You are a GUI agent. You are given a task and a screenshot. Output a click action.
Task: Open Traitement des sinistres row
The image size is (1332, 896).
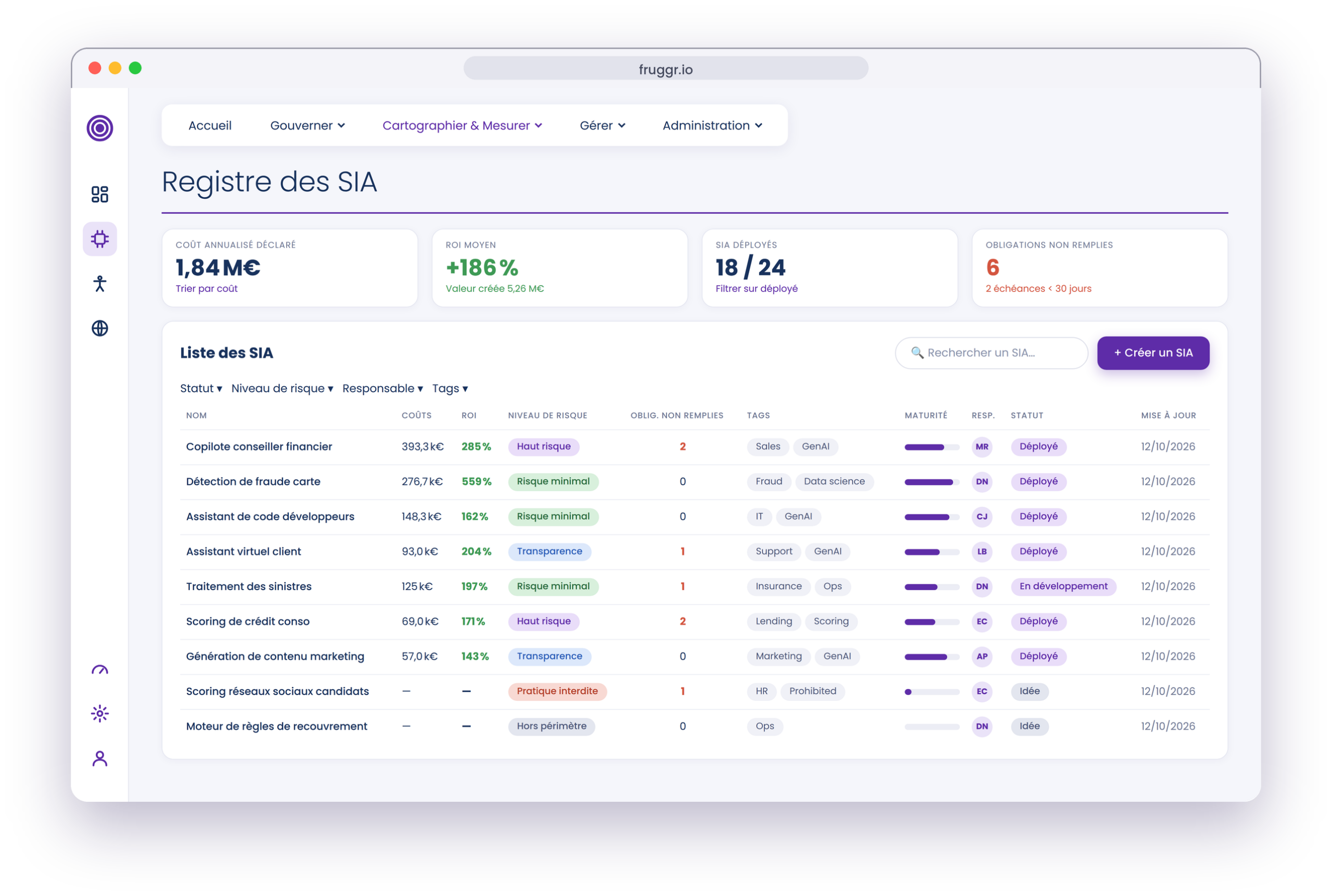(694, 587)
